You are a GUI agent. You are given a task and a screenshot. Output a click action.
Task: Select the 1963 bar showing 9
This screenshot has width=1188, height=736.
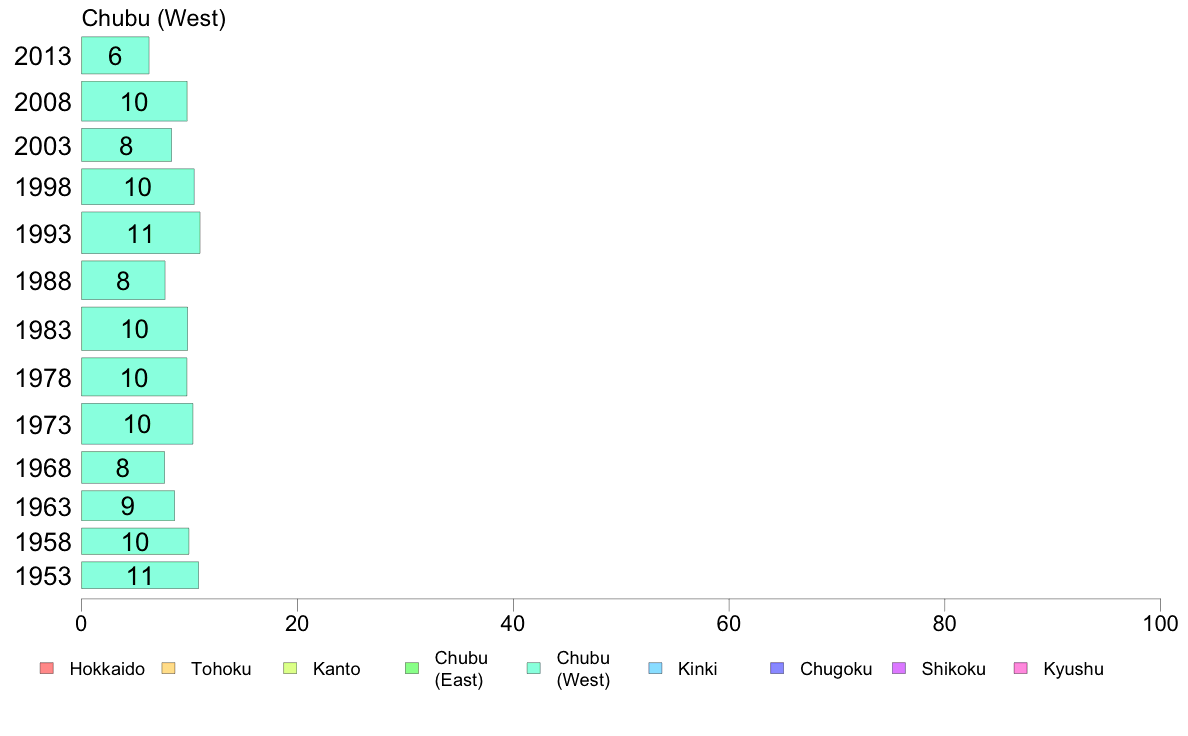128,506
